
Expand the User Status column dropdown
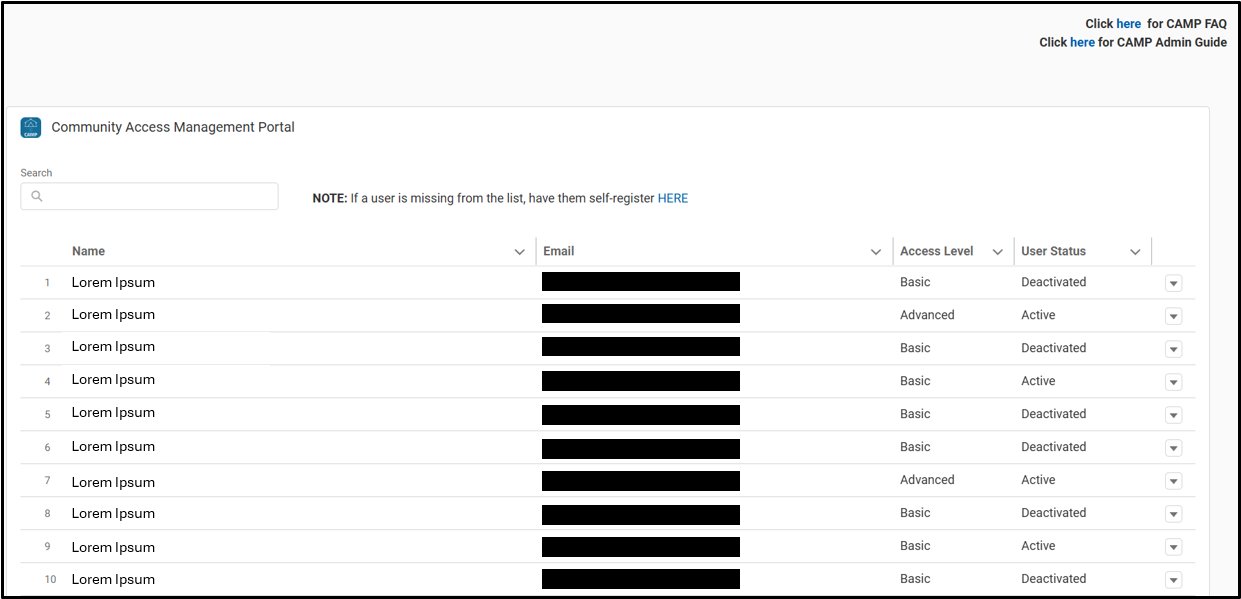[x=1135, y=251]
